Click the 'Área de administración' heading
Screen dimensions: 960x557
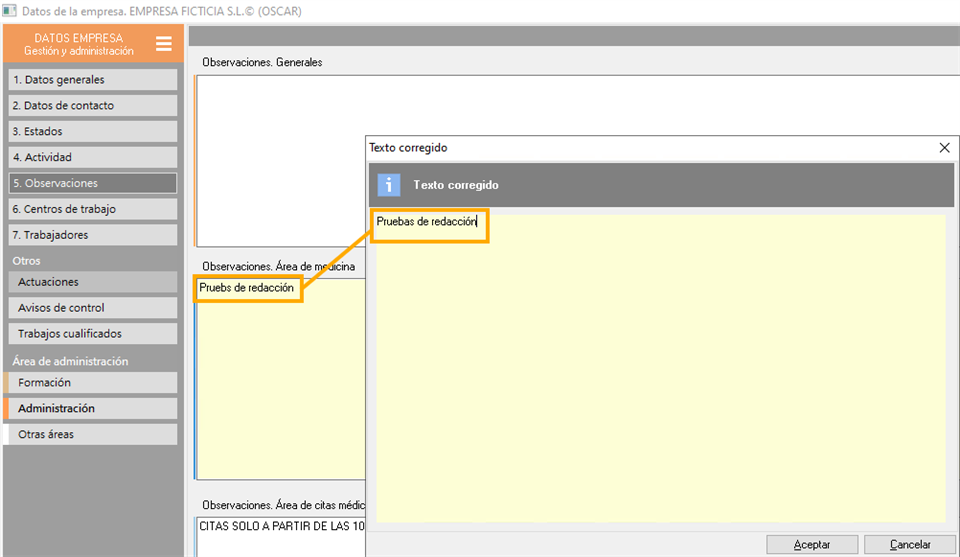tap(70, 361)
